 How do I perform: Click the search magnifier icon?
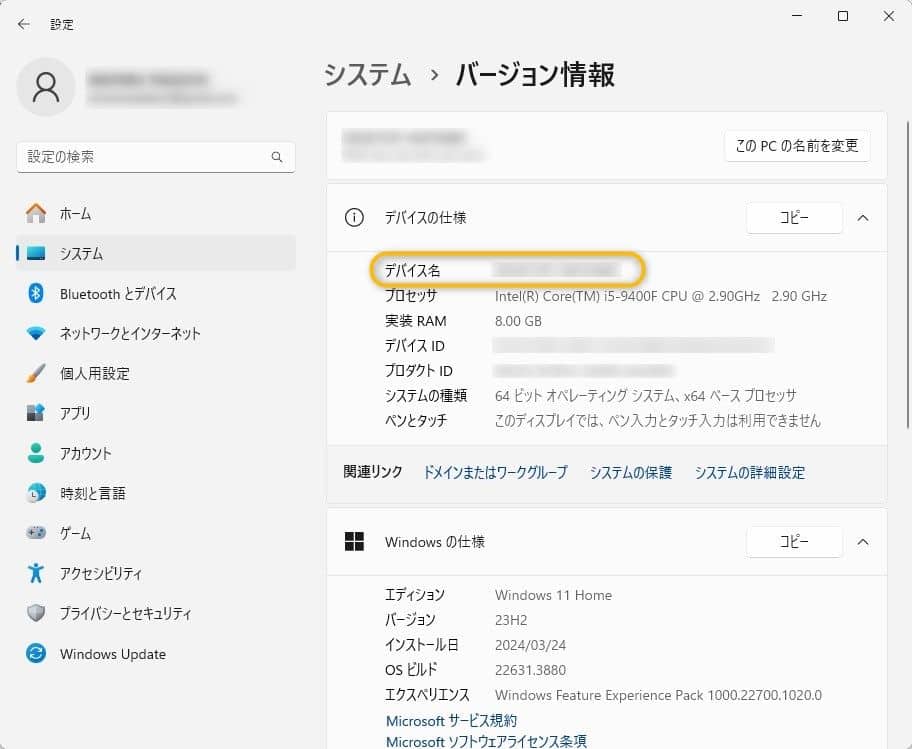[x=277, y=157]
